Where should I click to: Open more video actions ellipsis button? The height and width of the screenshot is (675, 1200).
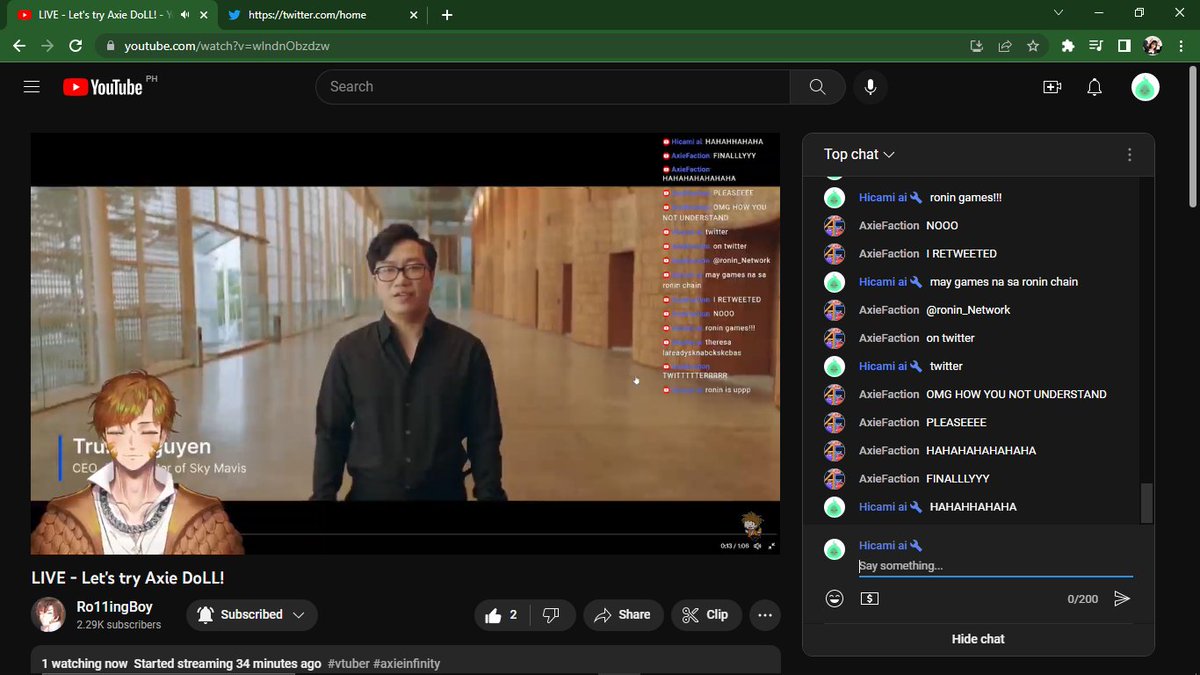pos(765,615)
